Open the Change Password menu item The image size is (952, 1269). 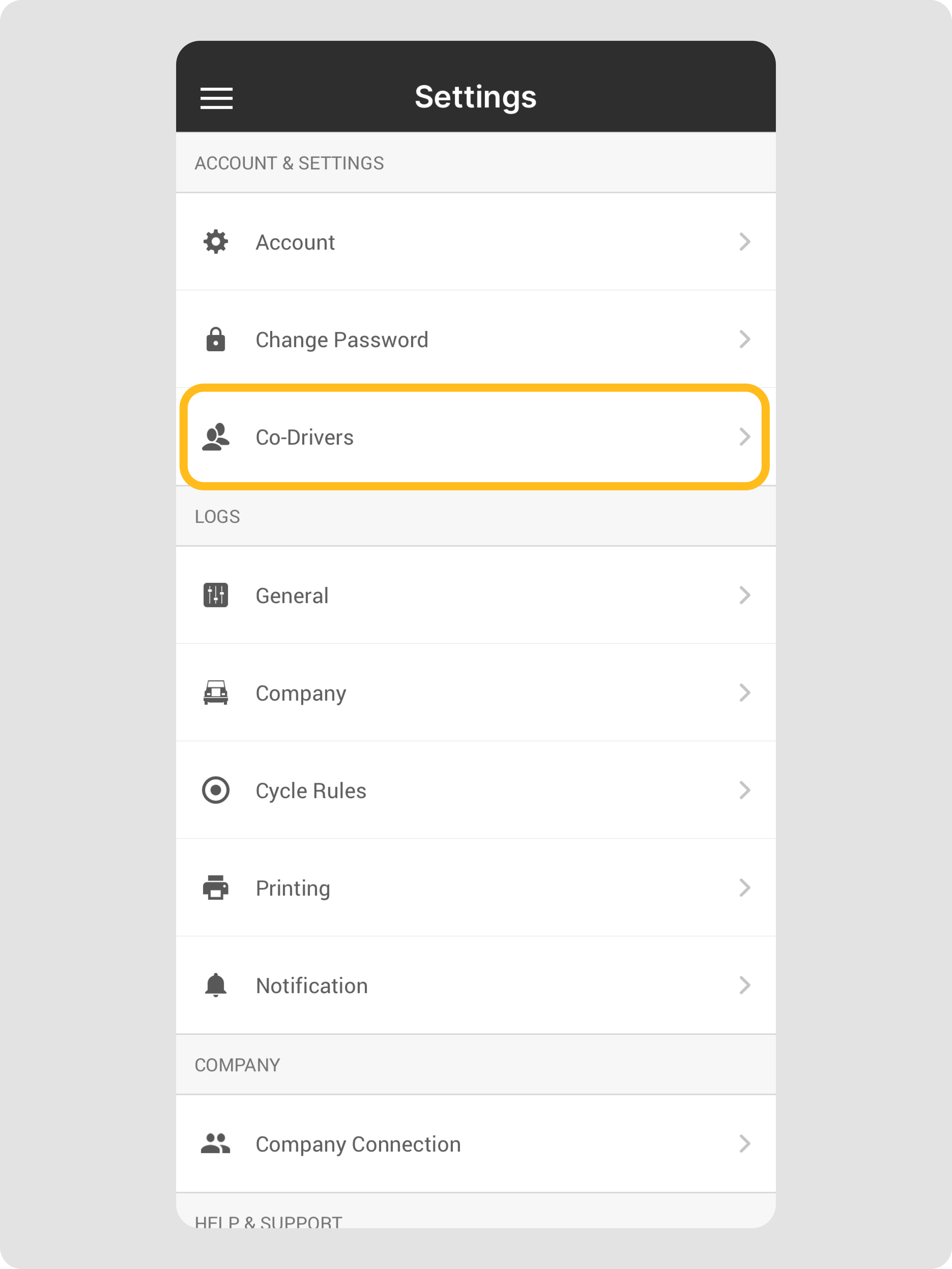342,340
